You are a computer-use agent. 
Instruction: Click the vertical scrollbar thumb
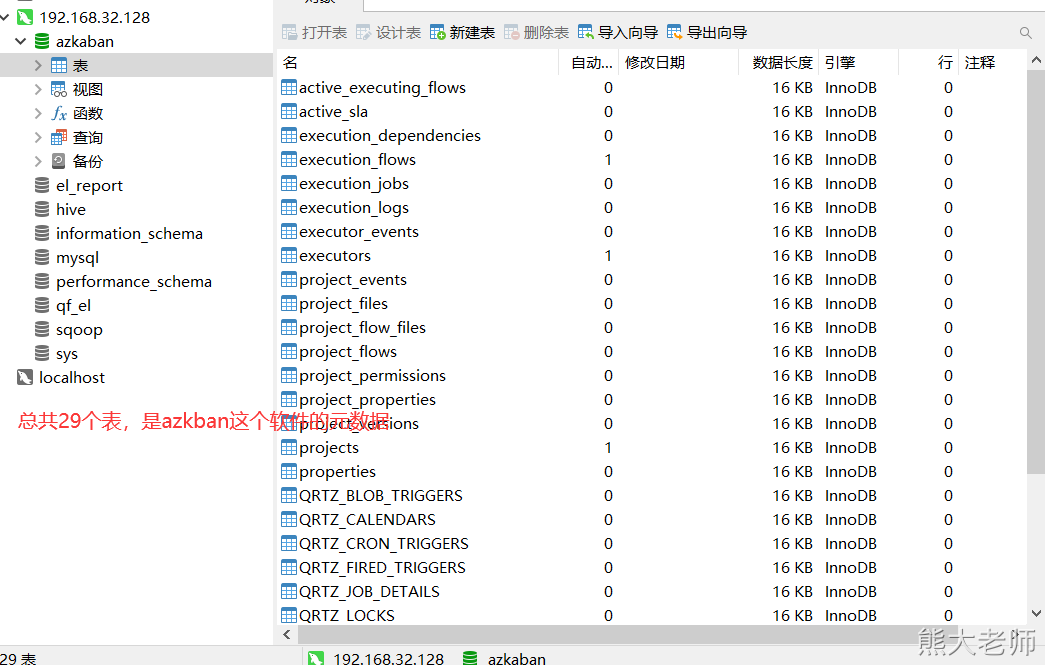click(x=1036, y=272)
